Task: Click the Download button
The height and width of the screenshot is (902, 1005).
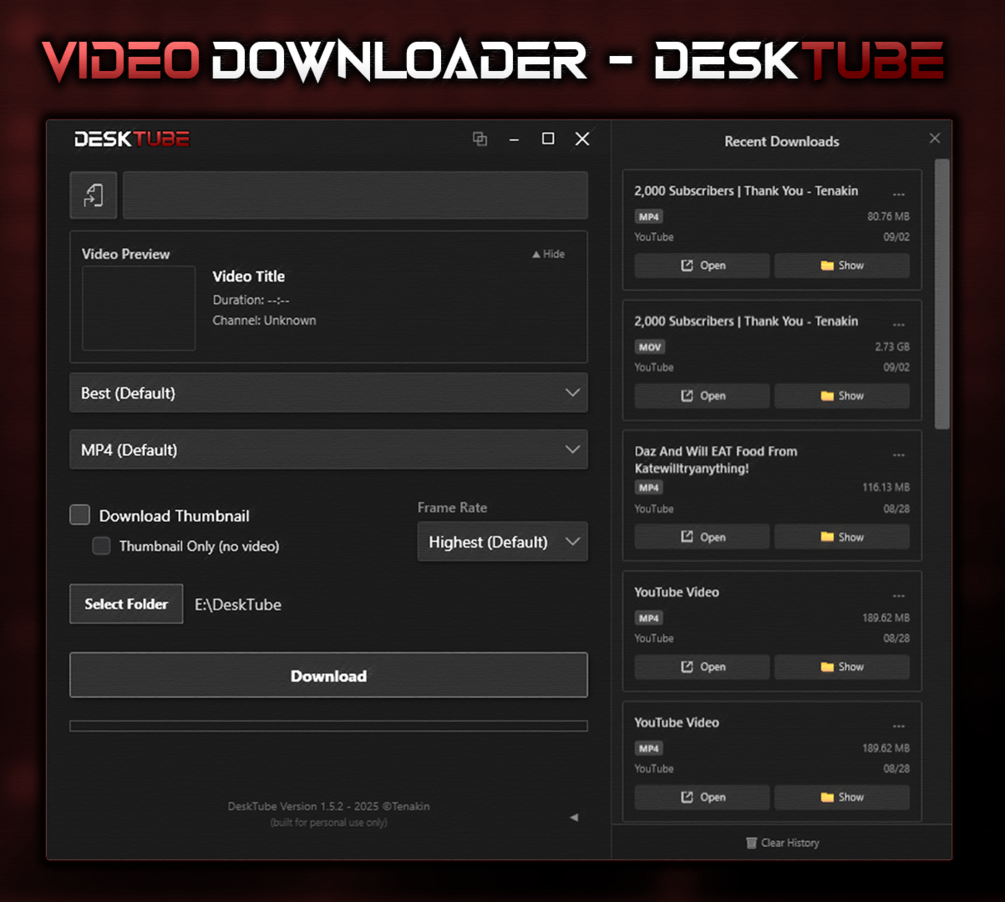Action: [x=329, y=675]
